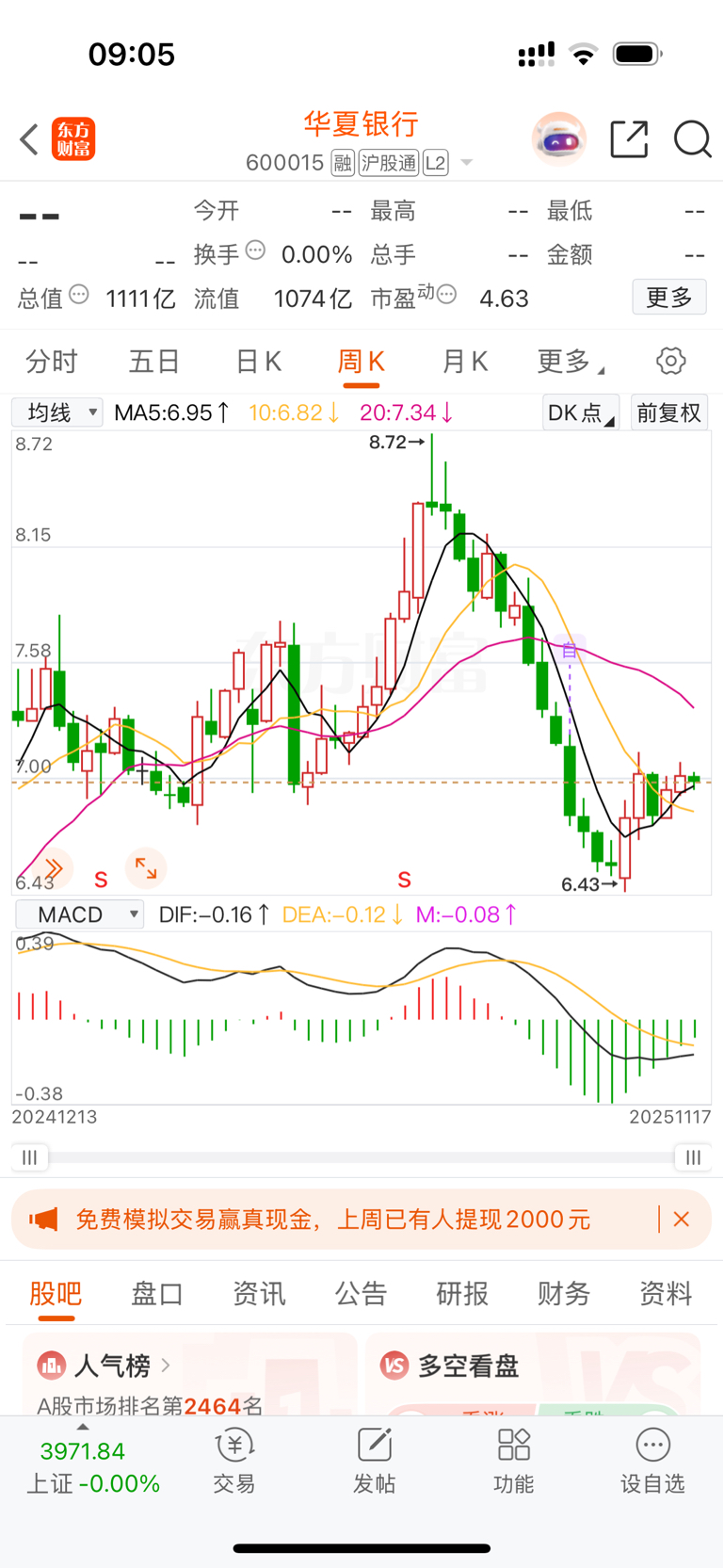The width and height of the screenshot is (724, 1568).
Task: Tap the share icon in the header
Action: pos(629,139)
